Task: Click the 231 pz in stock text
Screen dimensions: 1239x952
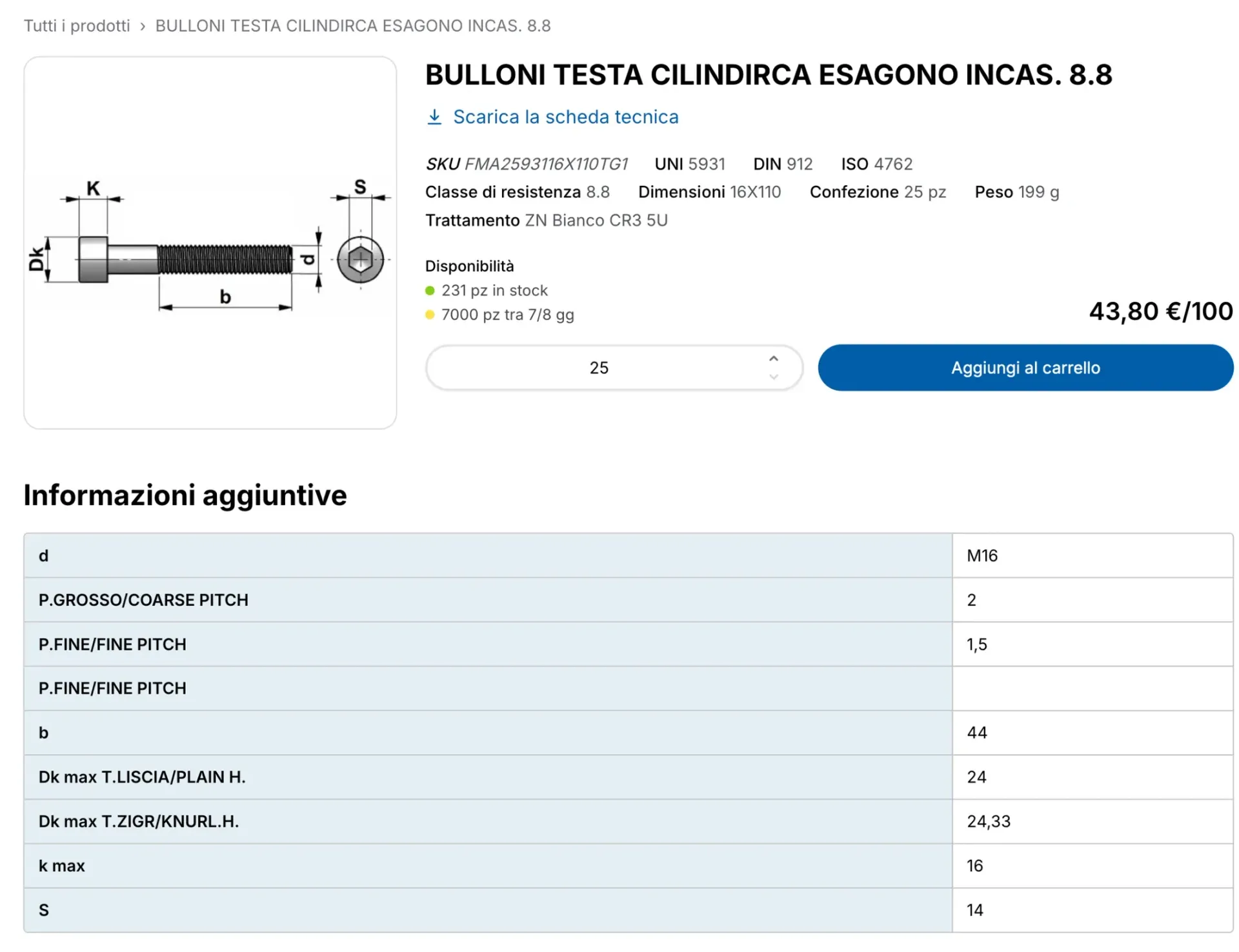Action: tap(494, 291)
